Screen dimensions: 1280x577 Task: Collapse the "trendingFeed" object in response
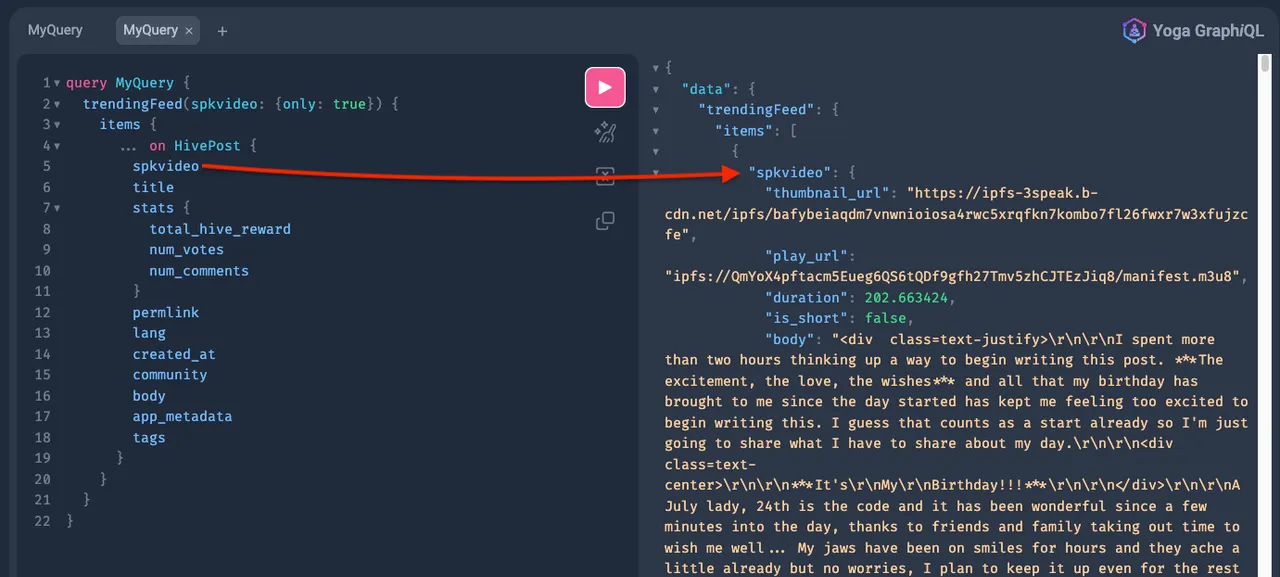pos(655,110)
